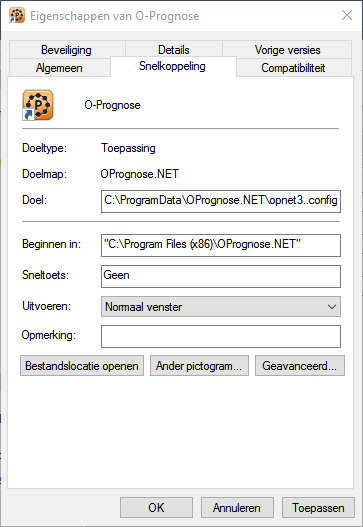
Task: Click the Toepassen button
Action: point(318,508)
